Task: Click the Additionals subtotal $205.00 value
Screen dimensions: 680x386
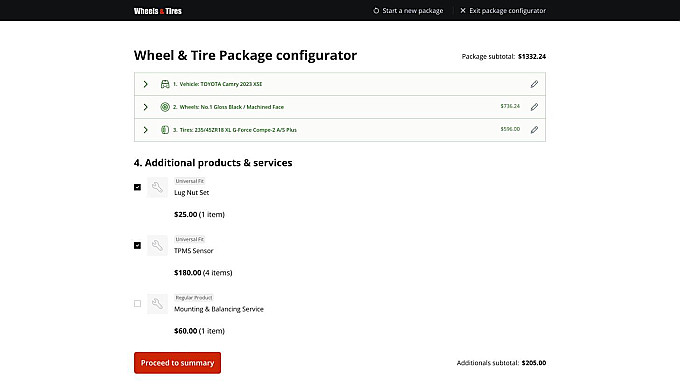Action: coord(534,363)
